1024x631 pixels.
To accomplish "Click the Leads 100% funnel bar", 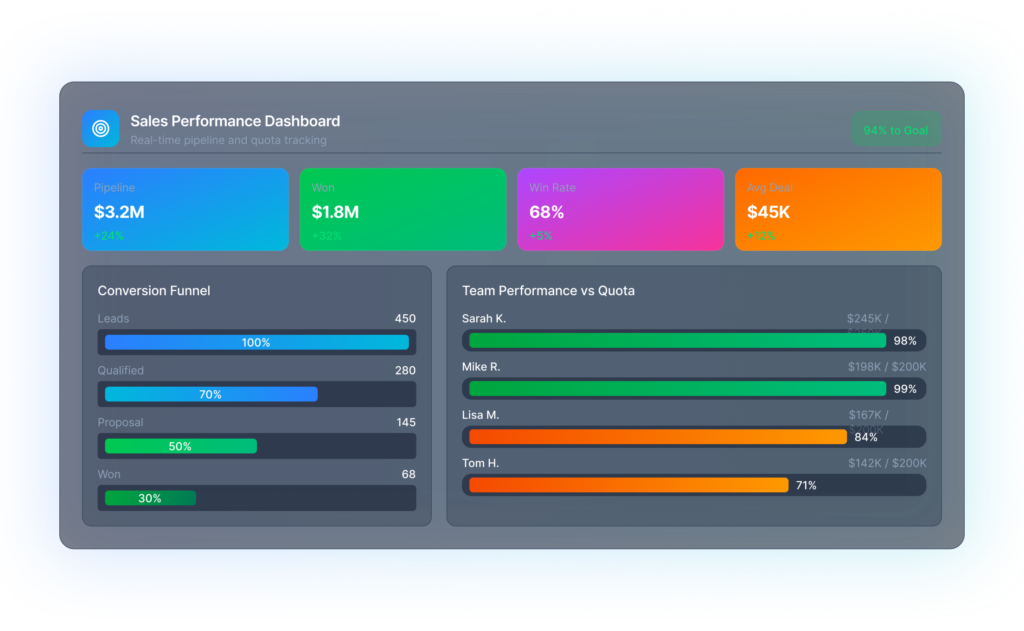I will click(256, 342).
